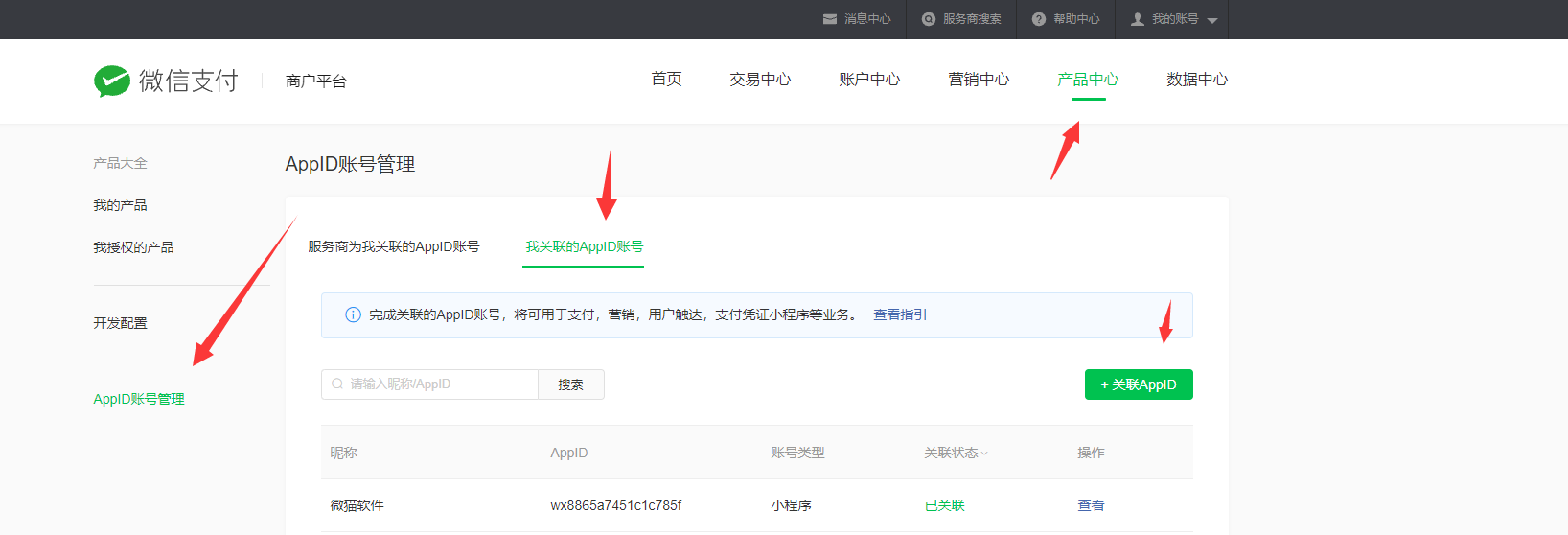Click the 服务商搜索 link in the top bar
Image resolution: width=1568 pixels, height=535 pixels.
(x=972, y=19)
